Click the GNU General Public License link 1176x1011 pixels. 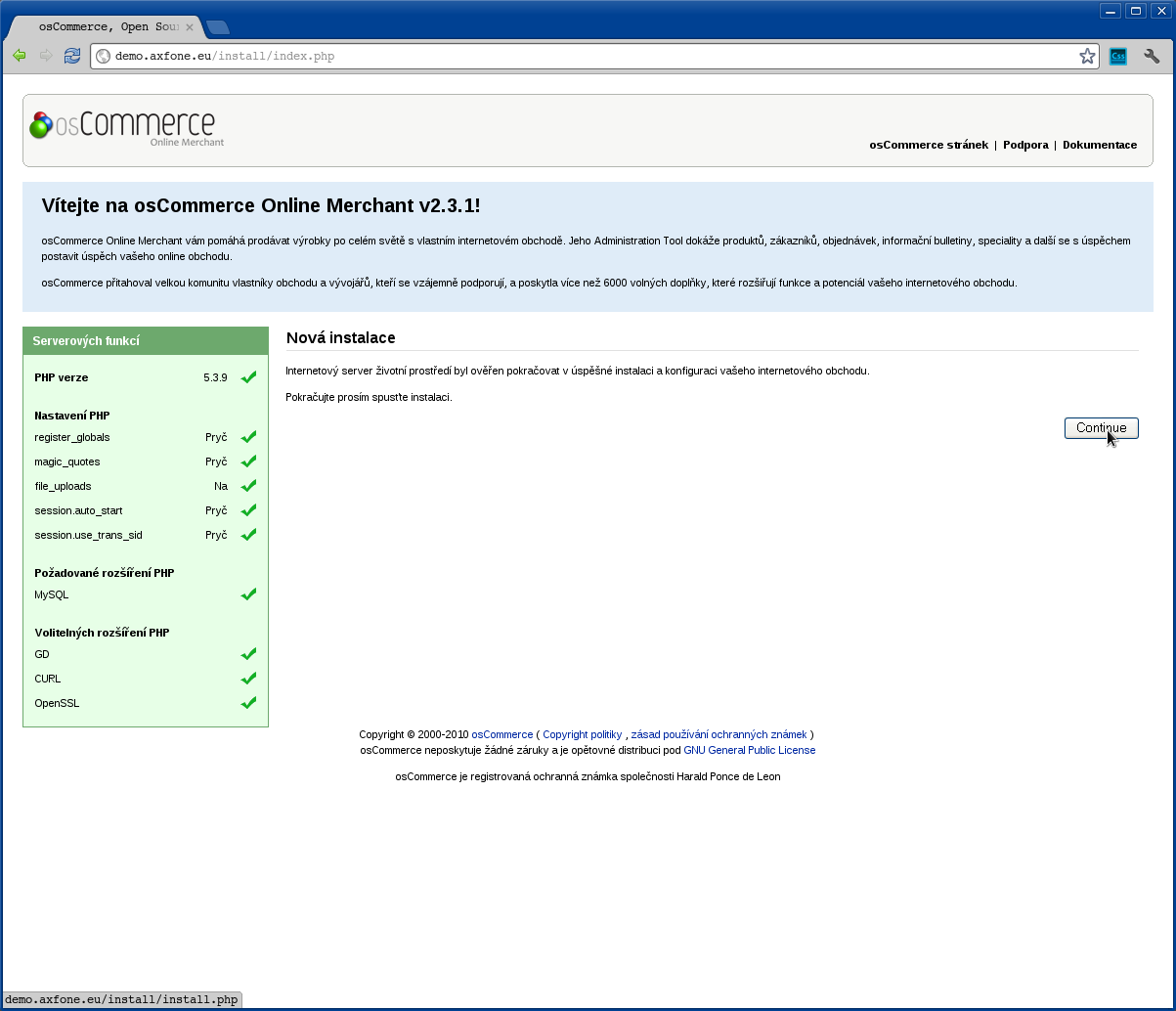pyautogui.click(x=749, y=750)
